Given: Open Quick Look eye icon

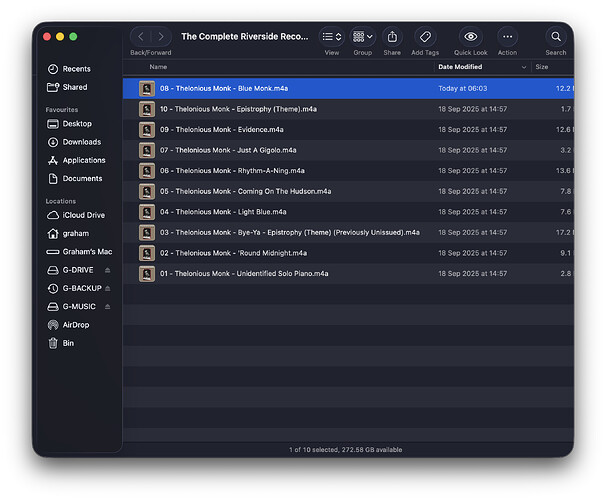Looking at the screenshot, I should [470, 37].
